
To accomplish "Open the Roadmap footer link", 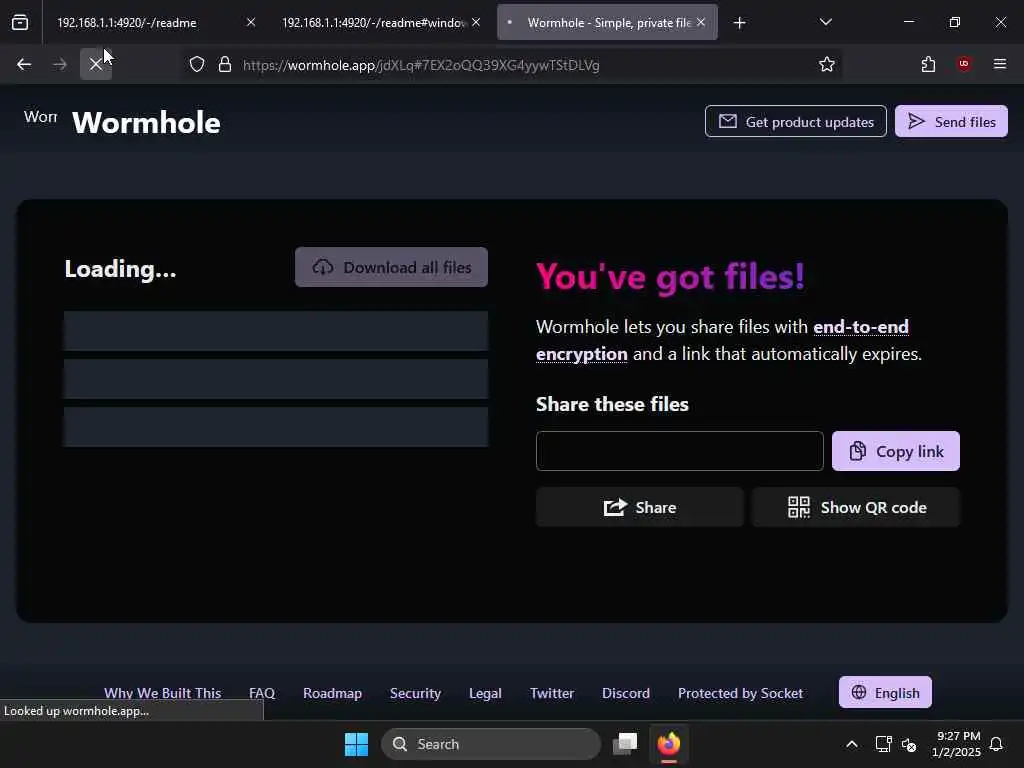I will [x=332, y=693].
